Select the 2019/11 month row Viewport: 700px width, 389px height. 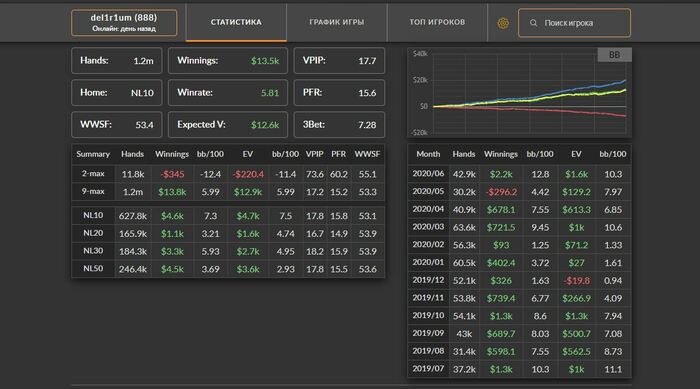coord(519,298)
